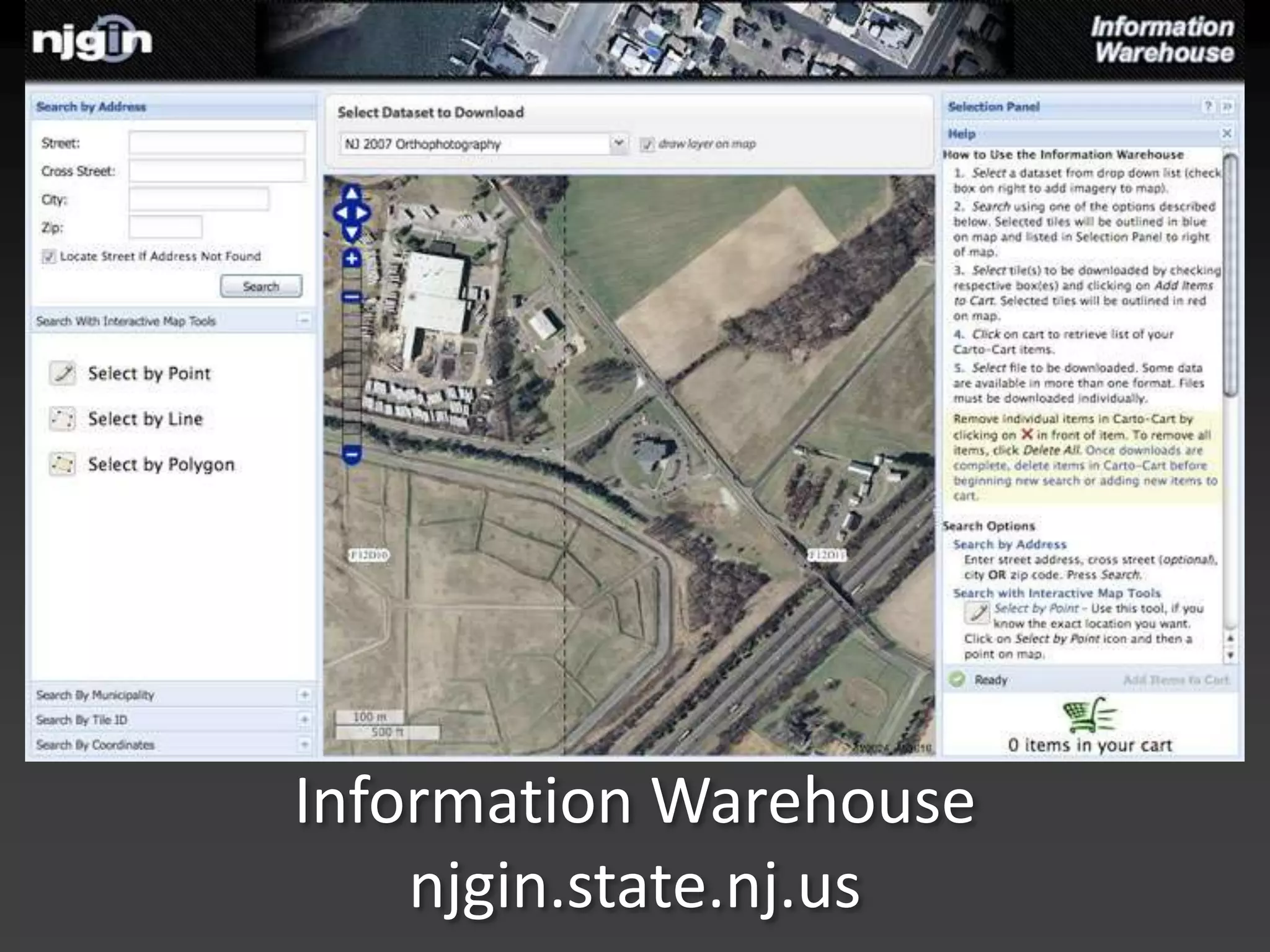The height and width of the screenshot is (952, 1270).
Task: Select by Polygon tool icon
Action: pos(63,464)
